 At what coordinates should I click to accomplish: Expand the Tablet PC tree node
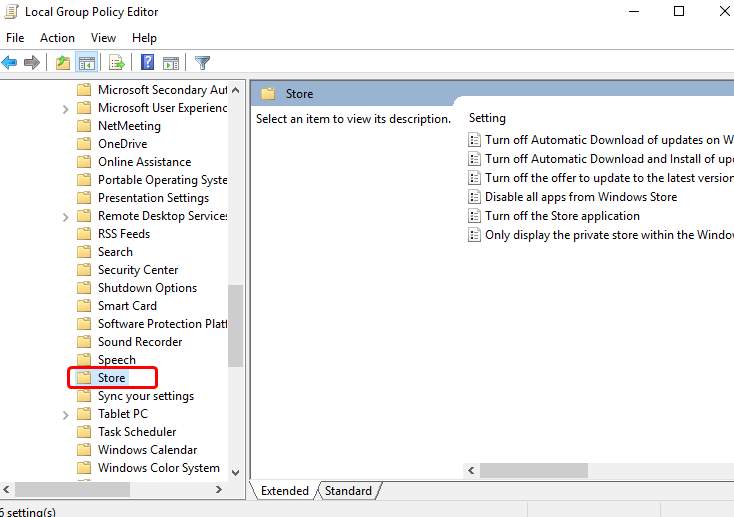(x=66, y=414)
